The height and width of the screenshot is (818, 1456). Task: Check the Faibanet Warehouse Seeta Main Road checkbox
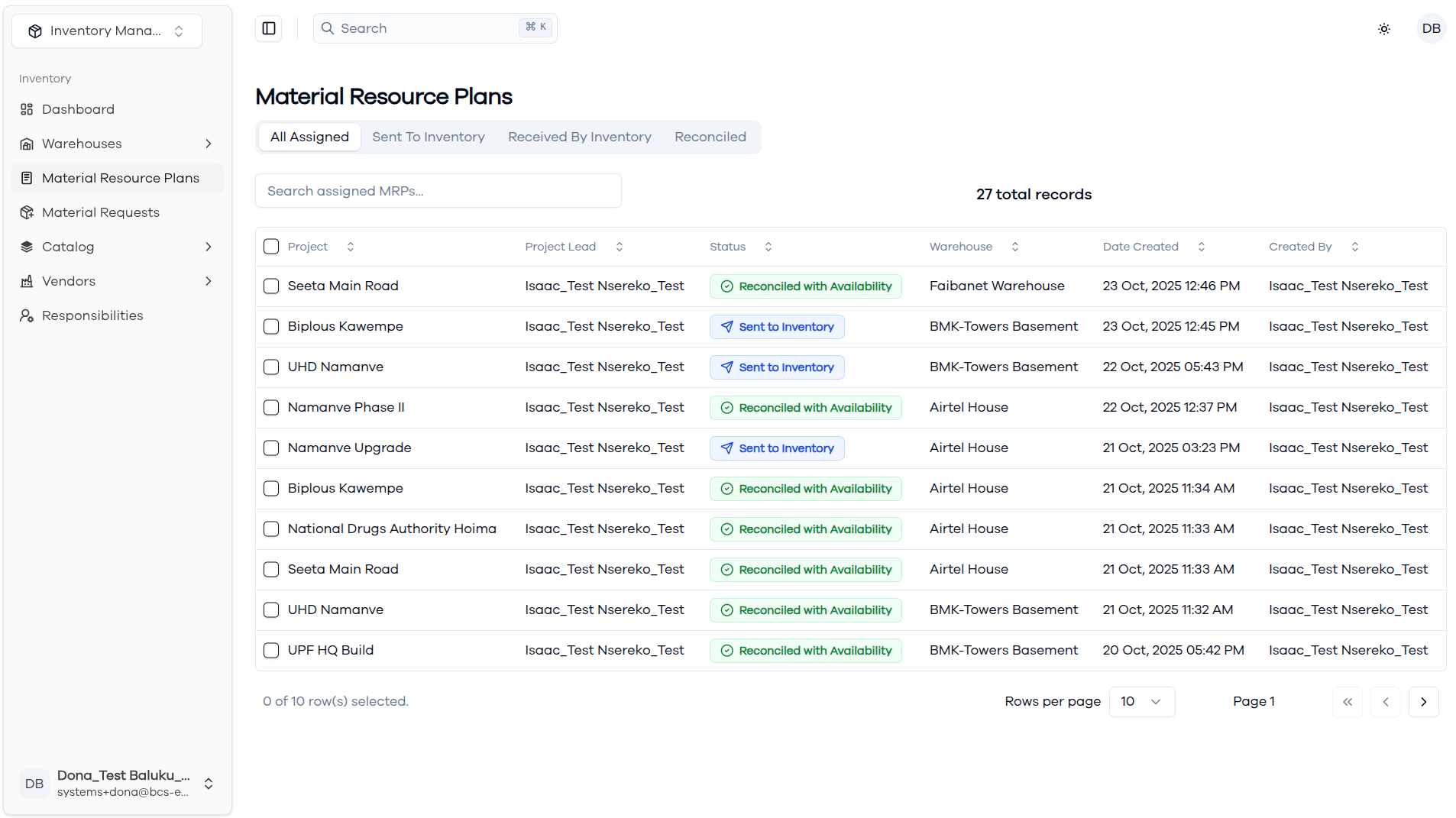tap(271, 286)
